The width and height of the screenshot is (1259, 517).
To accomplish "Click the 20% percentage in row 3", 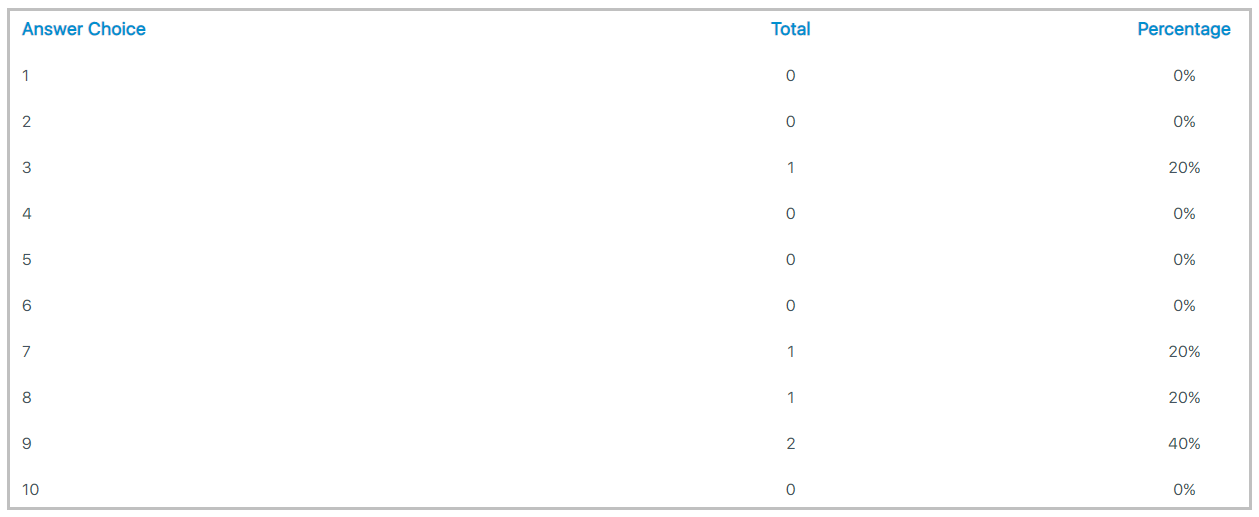I will pyautogui.click(x=1184, y=167).
